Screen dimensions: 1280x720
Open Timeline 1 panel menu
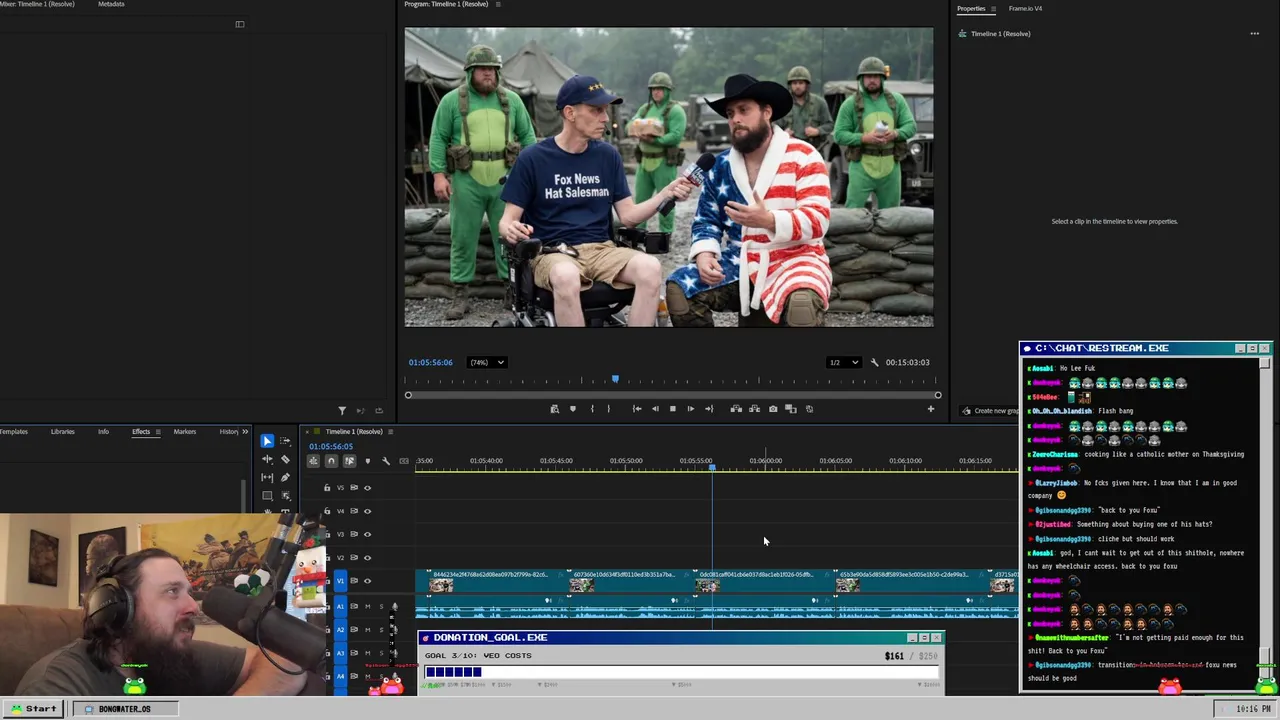pyautogui.click(x=391, y=432)
